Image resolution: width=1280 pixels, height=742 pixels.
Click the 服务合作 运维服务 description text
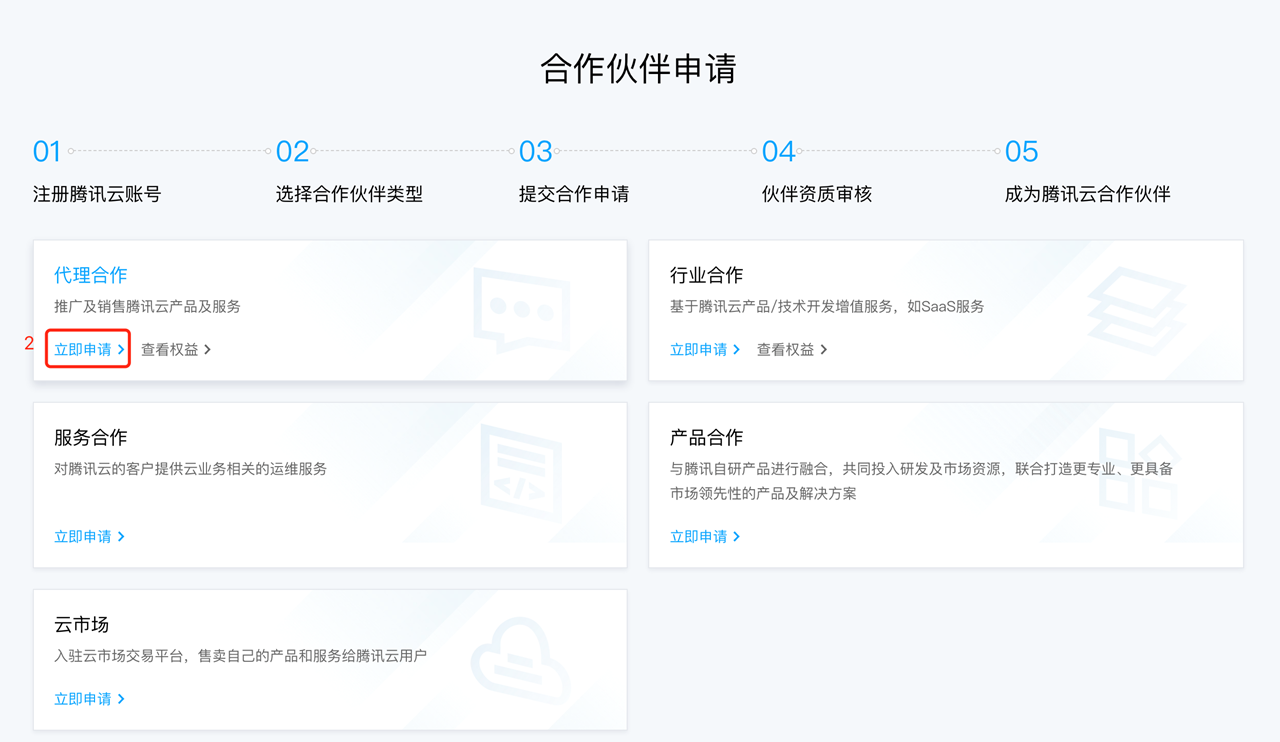[x=190, y=468]
